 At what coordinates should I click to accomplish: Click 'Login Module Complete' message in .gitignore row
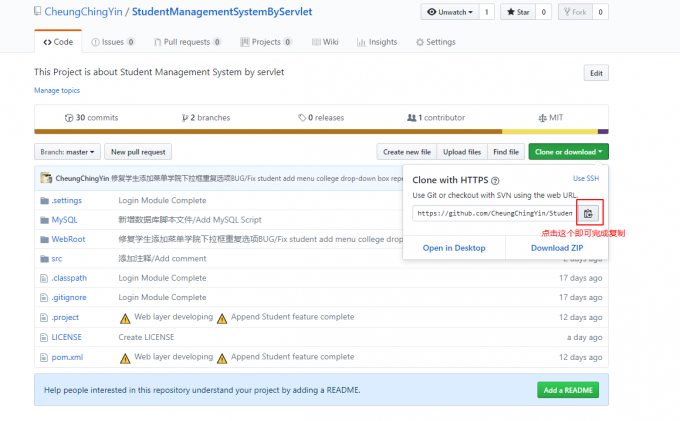(162, 297)
